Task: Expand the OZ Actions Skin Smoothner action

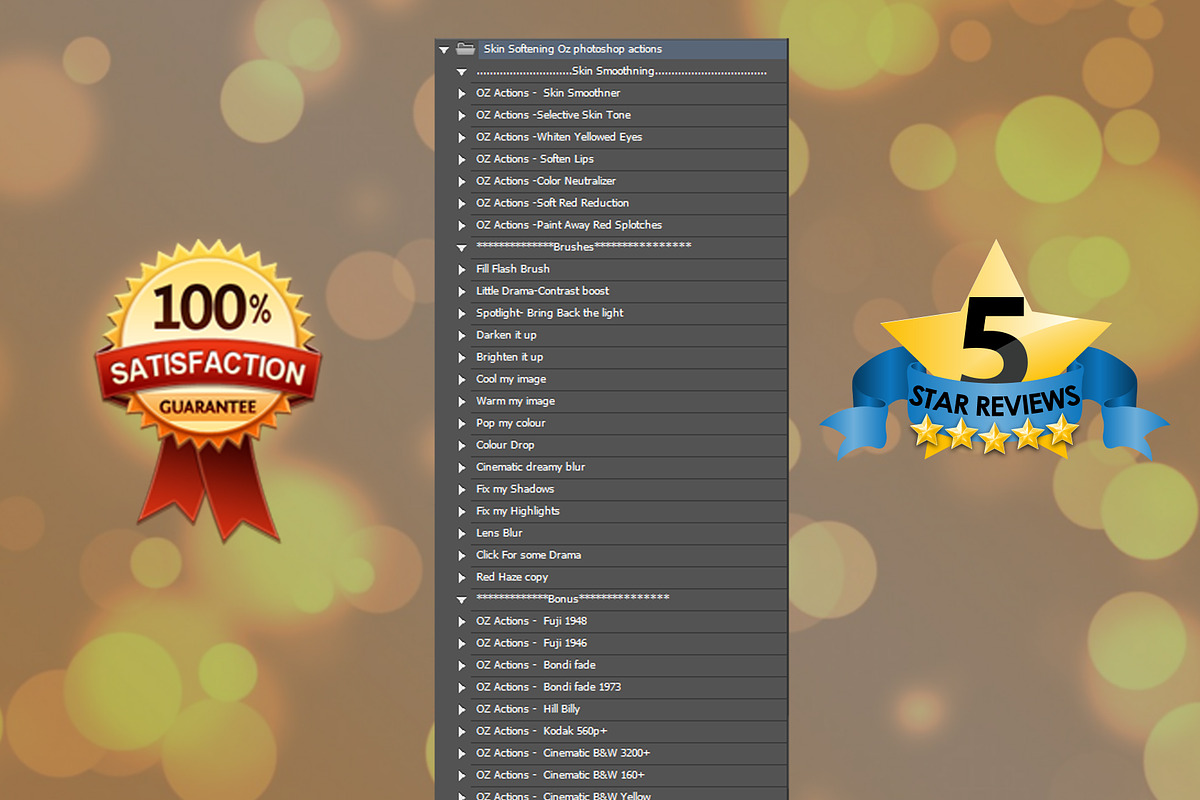Action: coord(462,93)
